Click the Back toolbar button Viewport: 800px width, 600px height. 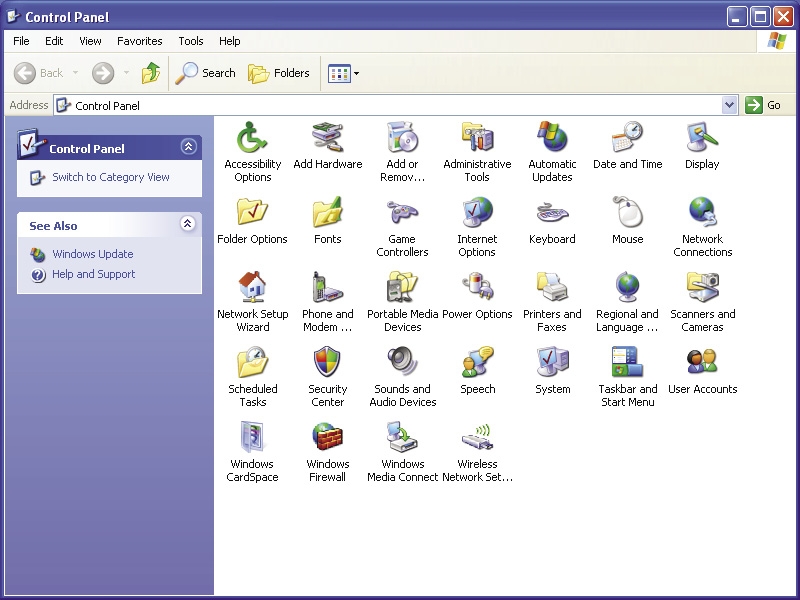click(39, 73)
